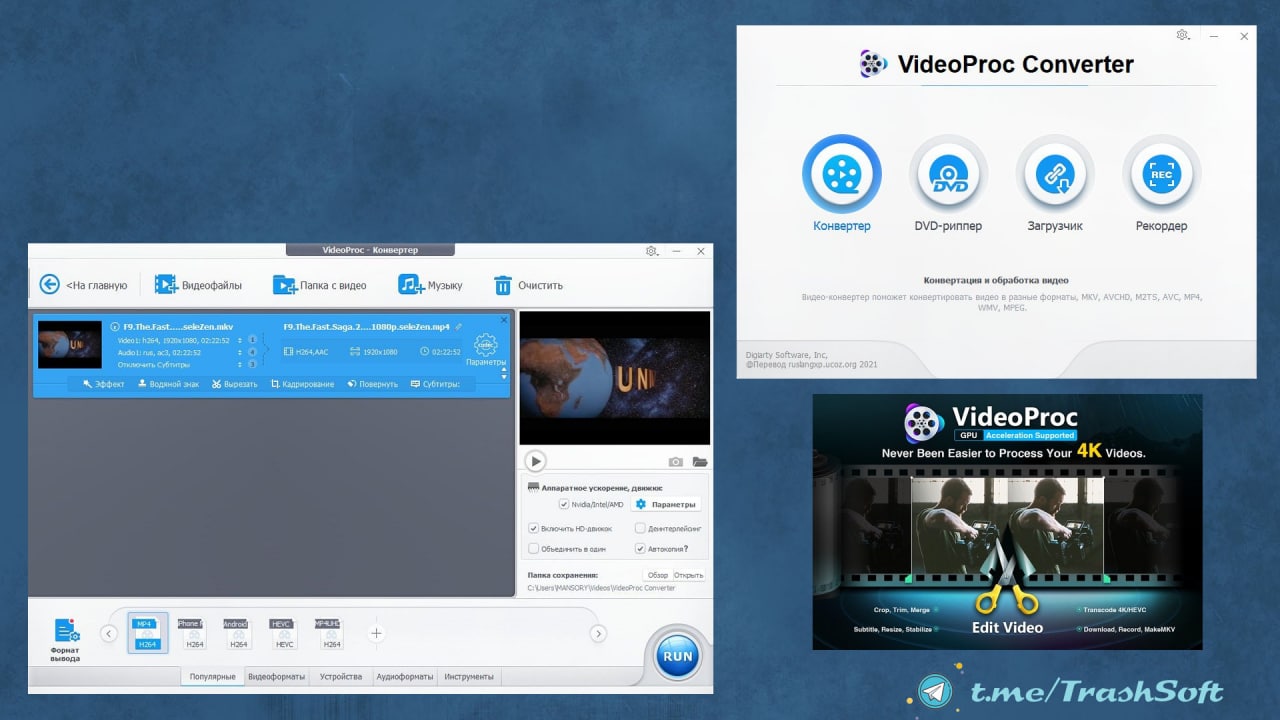Open the Кадрирование crop tool
Image resolution: width=1280 pixels, height=720 pixels.
[x=303, y=384]
